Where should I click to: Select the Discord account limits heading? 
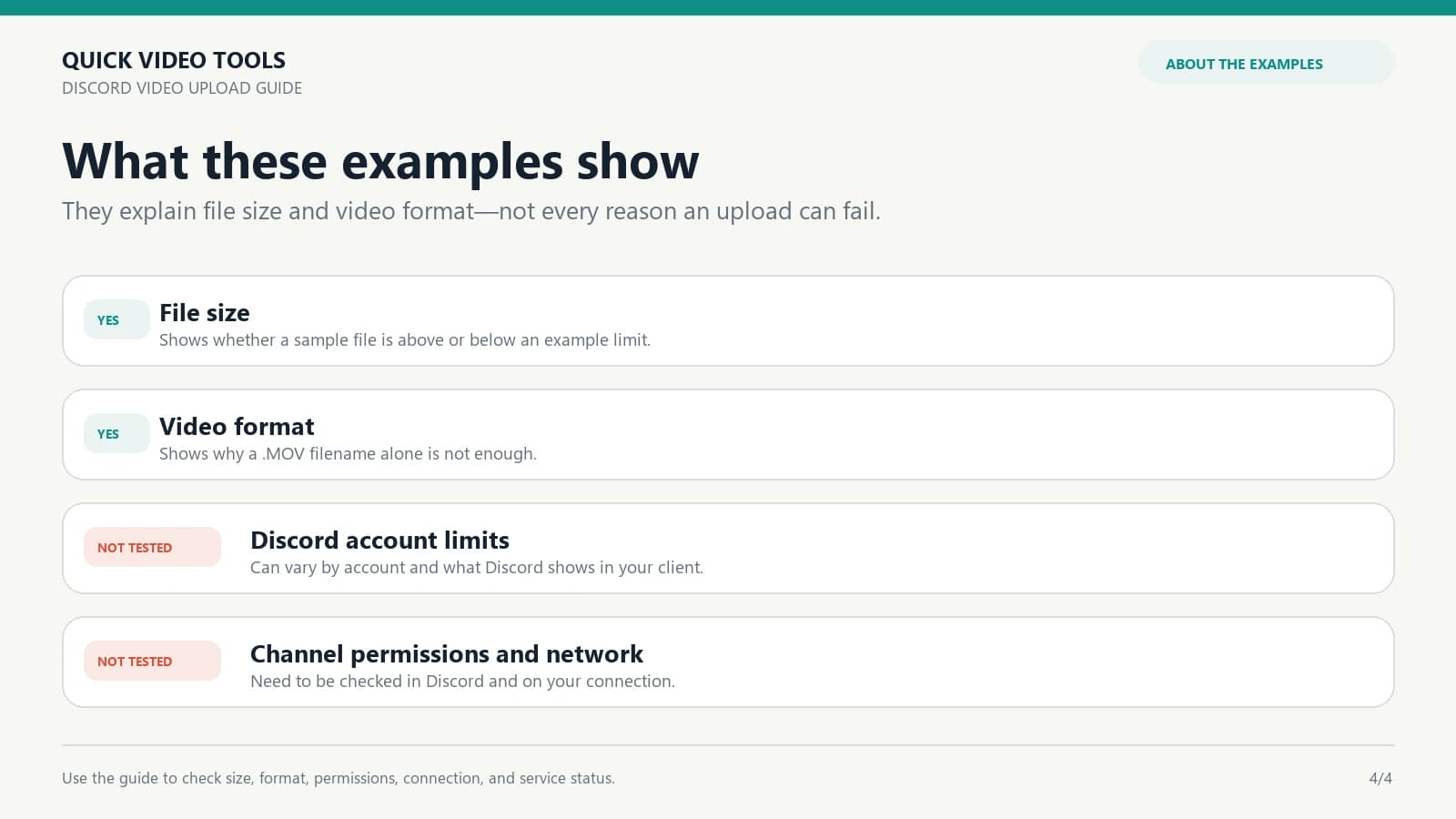click(x=379, y=541)
